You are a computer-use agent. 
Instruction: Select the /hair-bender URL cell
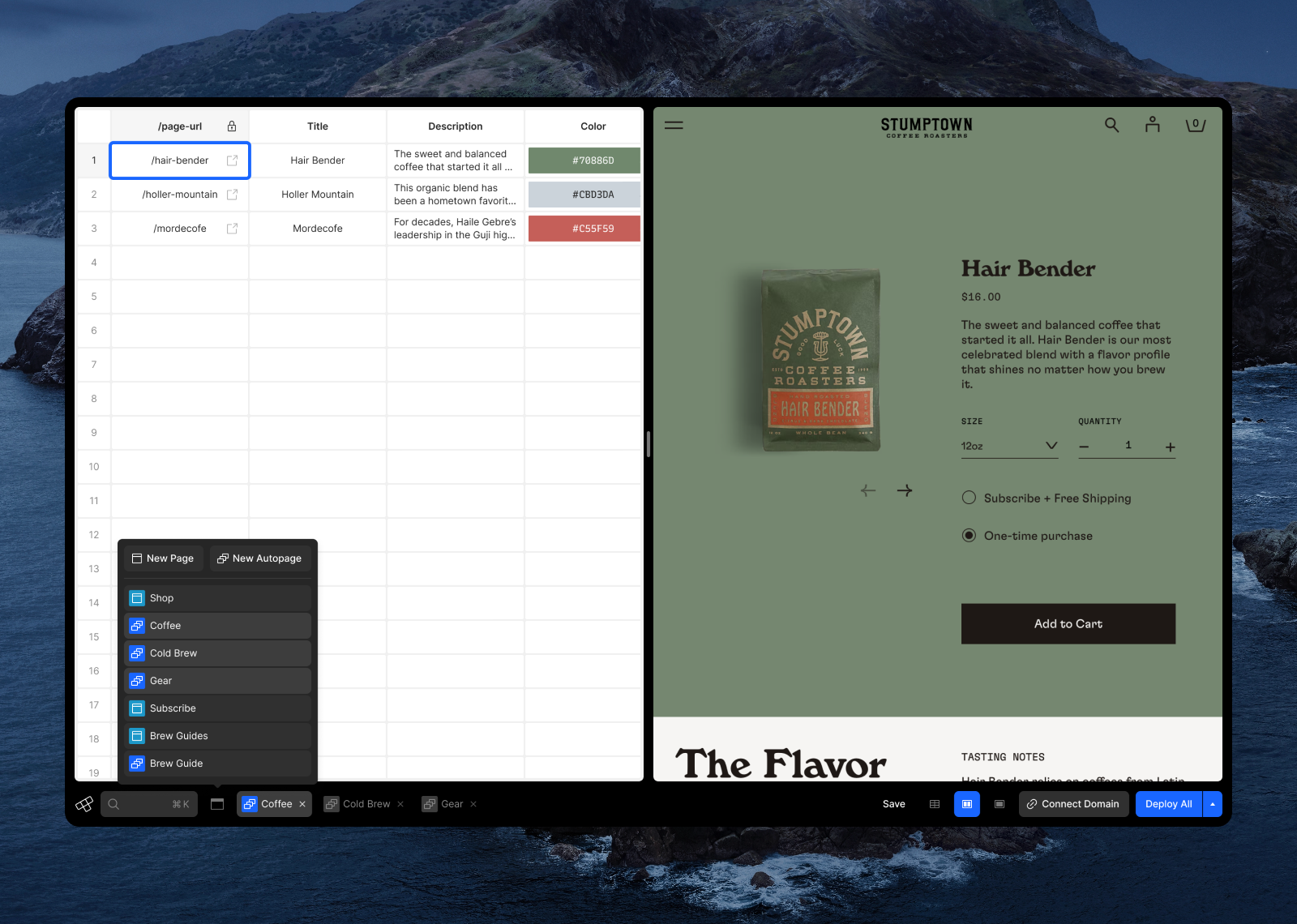pos(180,160)
